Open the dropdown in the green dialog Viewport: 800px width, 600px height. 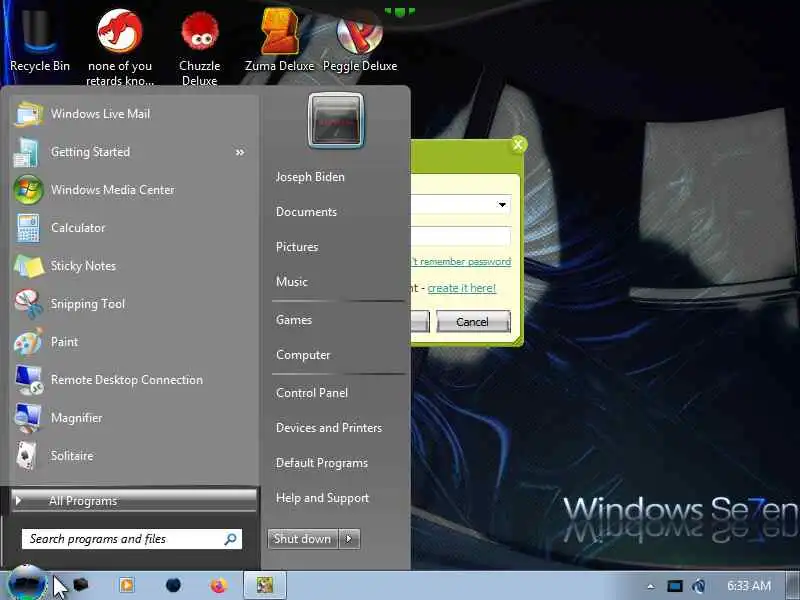pos(502,205)
